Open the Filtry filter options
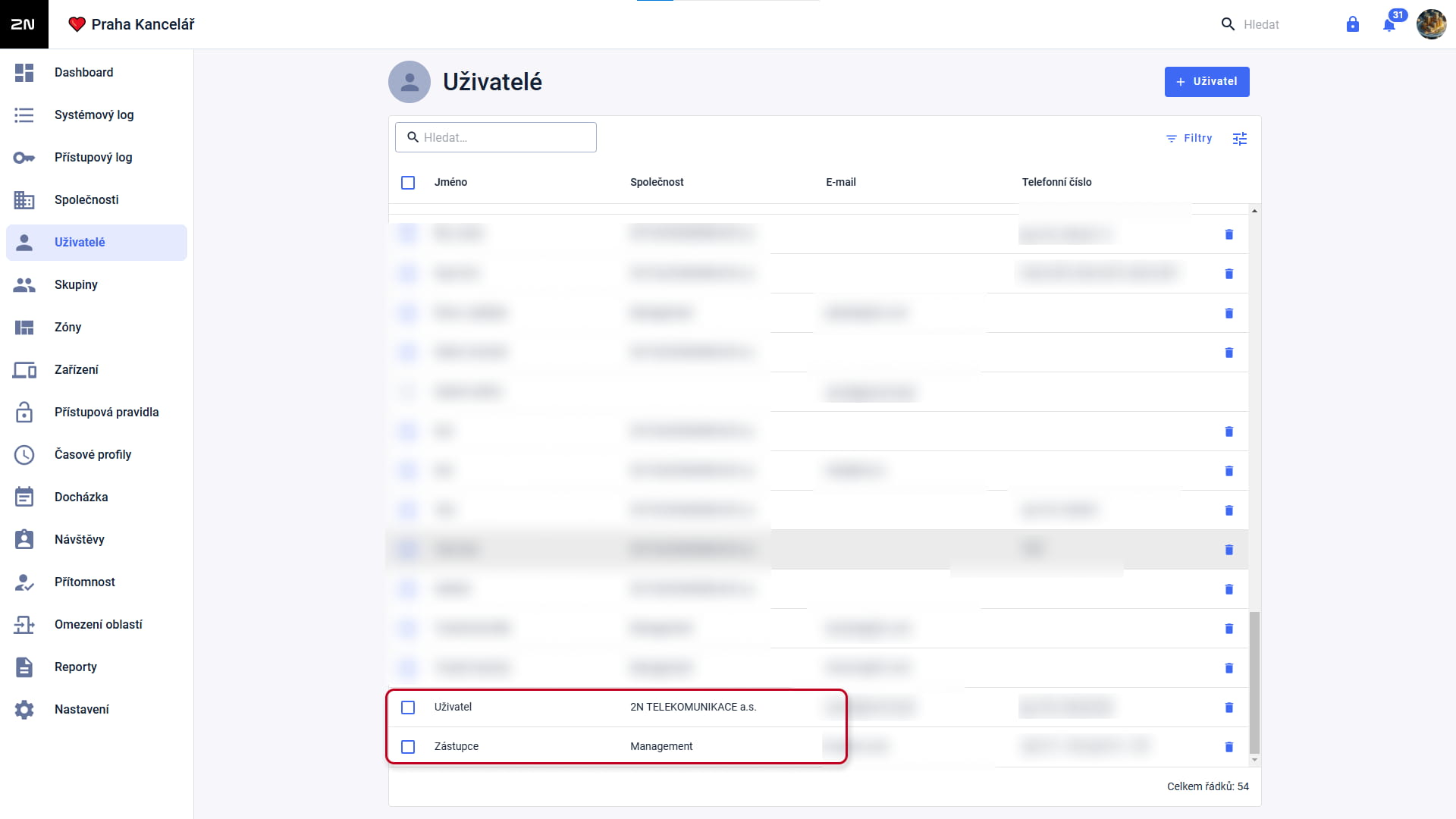 coord(1189,139)
